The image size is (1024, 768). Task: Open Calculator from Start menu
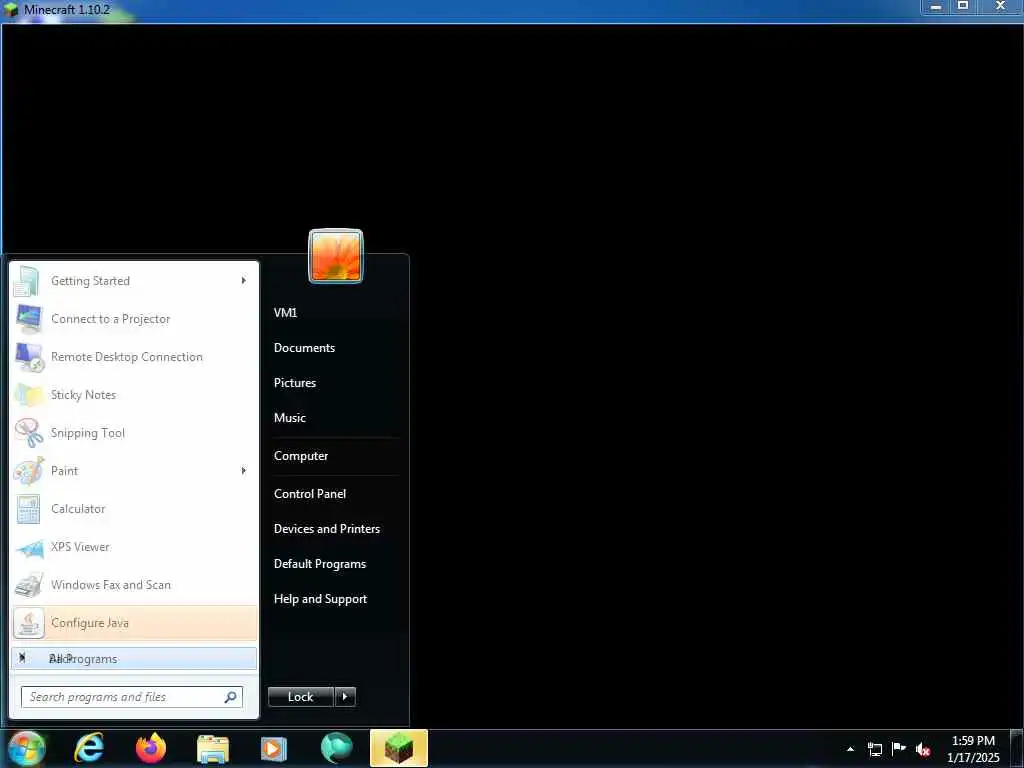click(135, 509)
